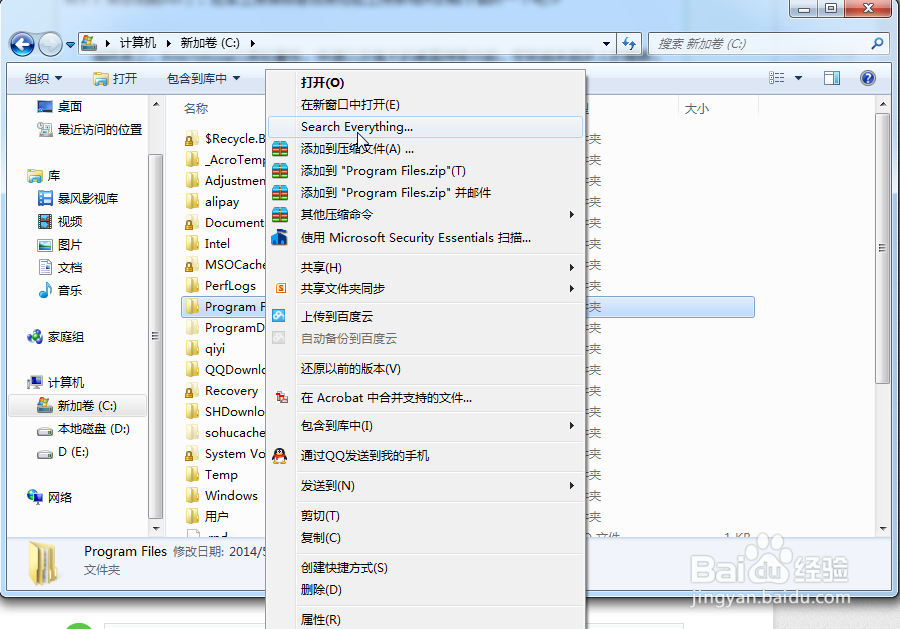Select 计算机 in the navigation tree

coord(55,382)
